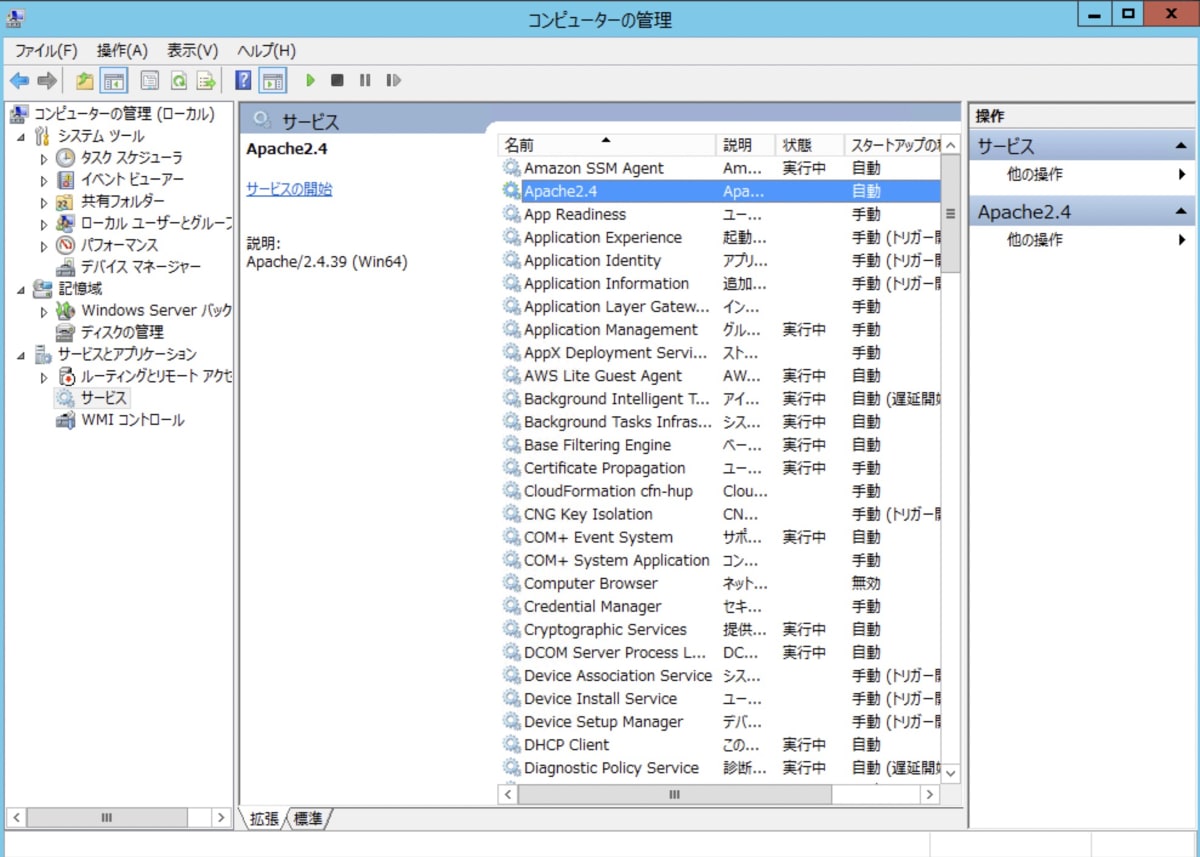Collapse the システム ツール tree node
The height and width of the screenshot is (857, 1200).
point(22,136)
